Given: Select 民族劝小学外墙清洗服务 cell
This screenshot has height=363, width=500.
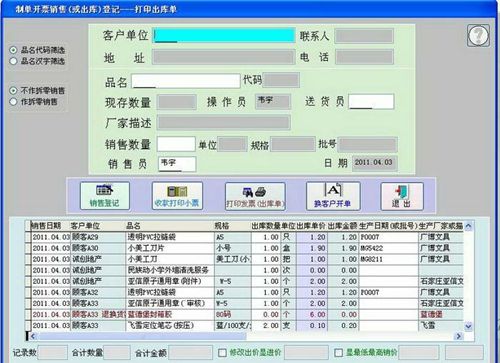Looking at the screenshot, I should [x=170, y=270].
